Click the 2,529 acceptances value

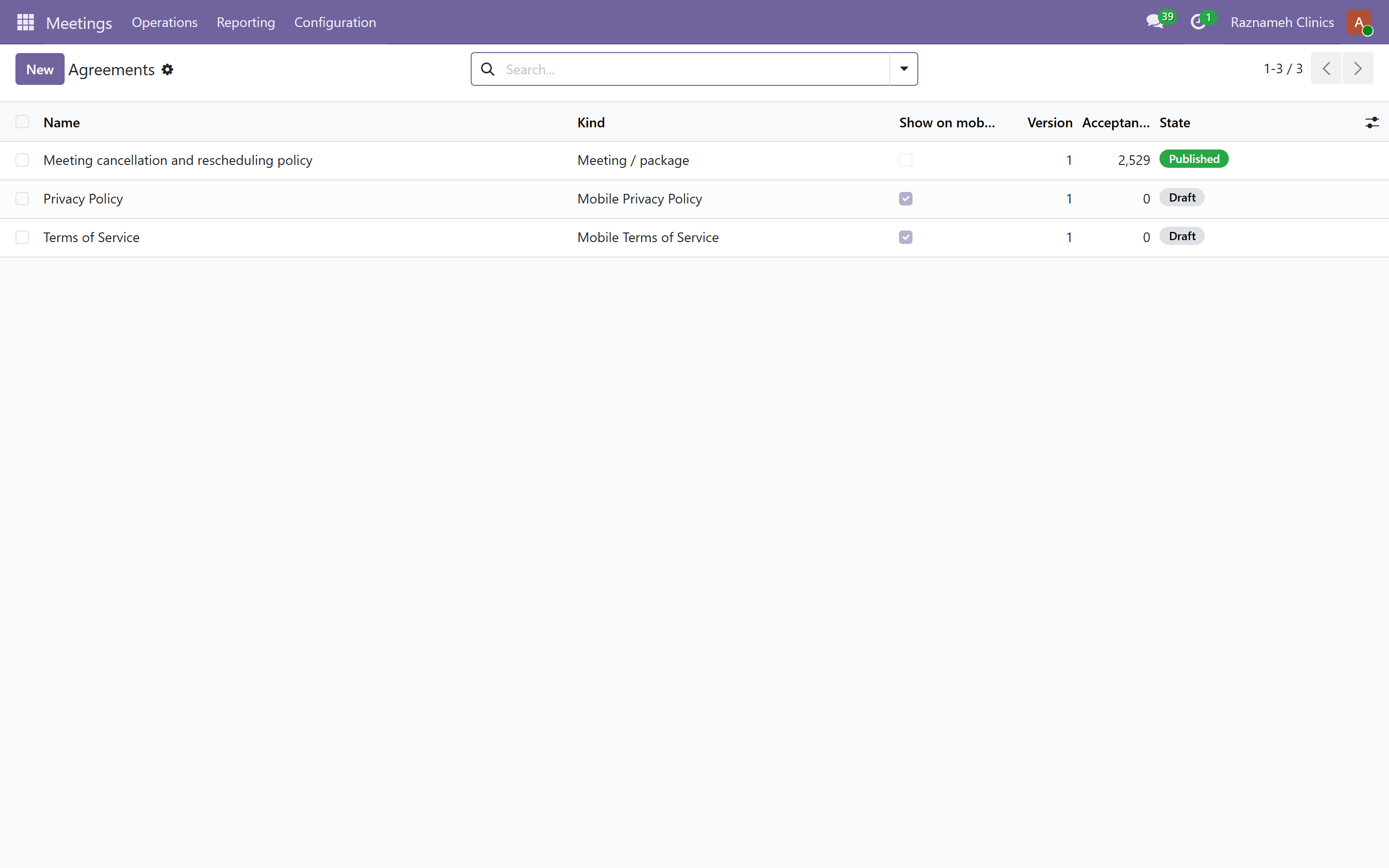pos(1133,160)
